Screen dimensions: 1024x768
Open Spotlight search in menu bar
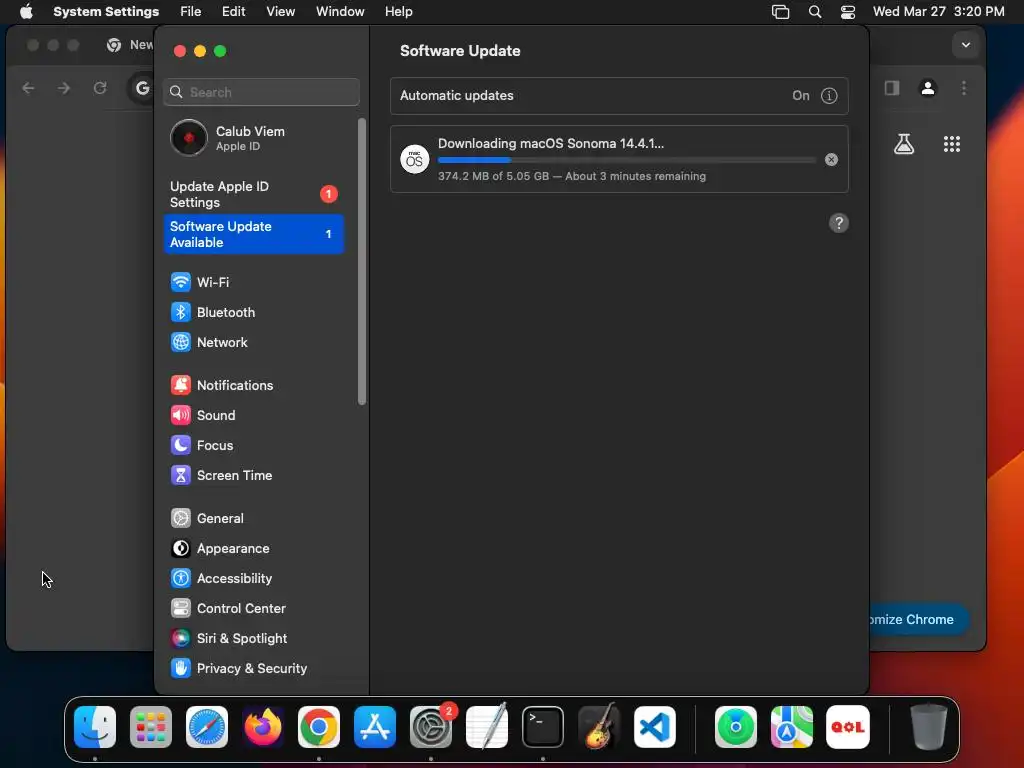814,12
